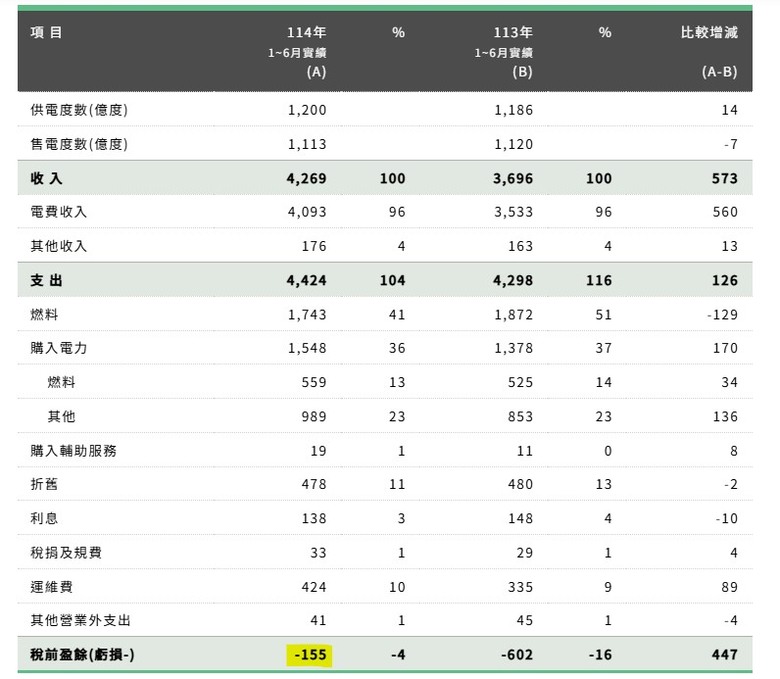Click the 售電度數(億度) row label
This screenshot has height=679, width=780.
click(x=79, y=144)
